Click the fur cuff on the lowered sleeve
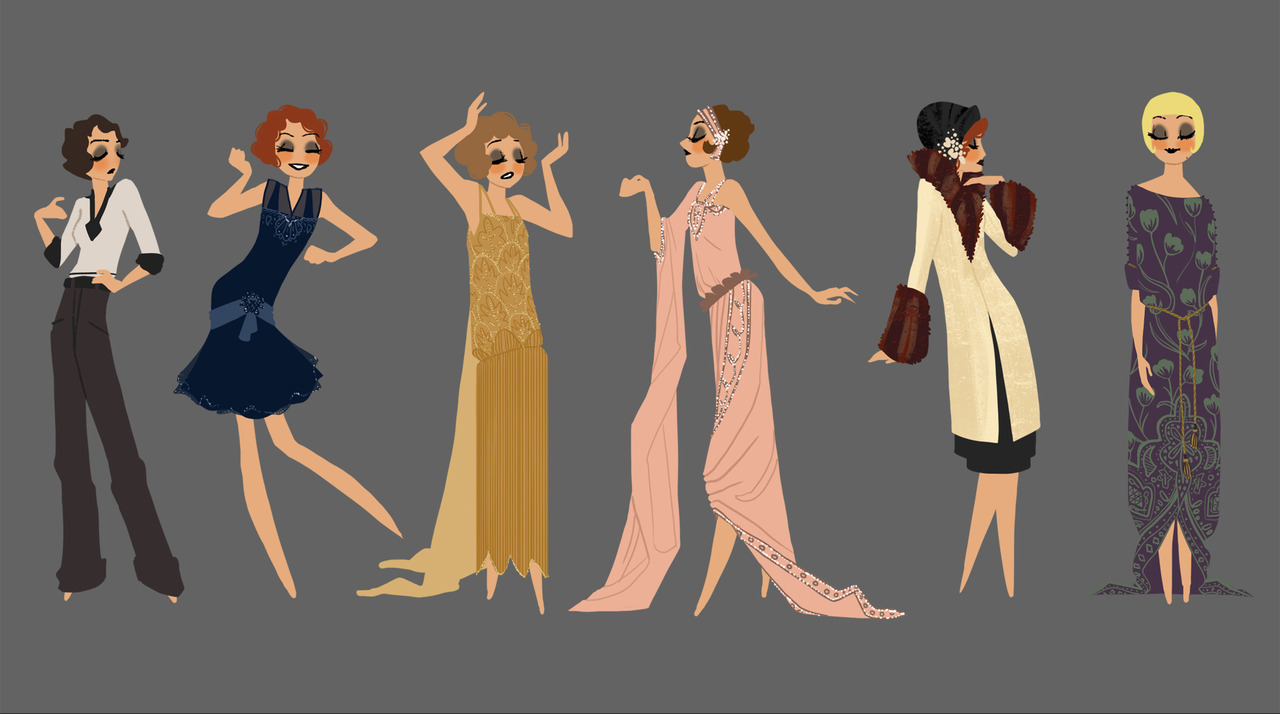Viewport: 1280px width, 714px height. pyautogui.click(x=905, y=323)
